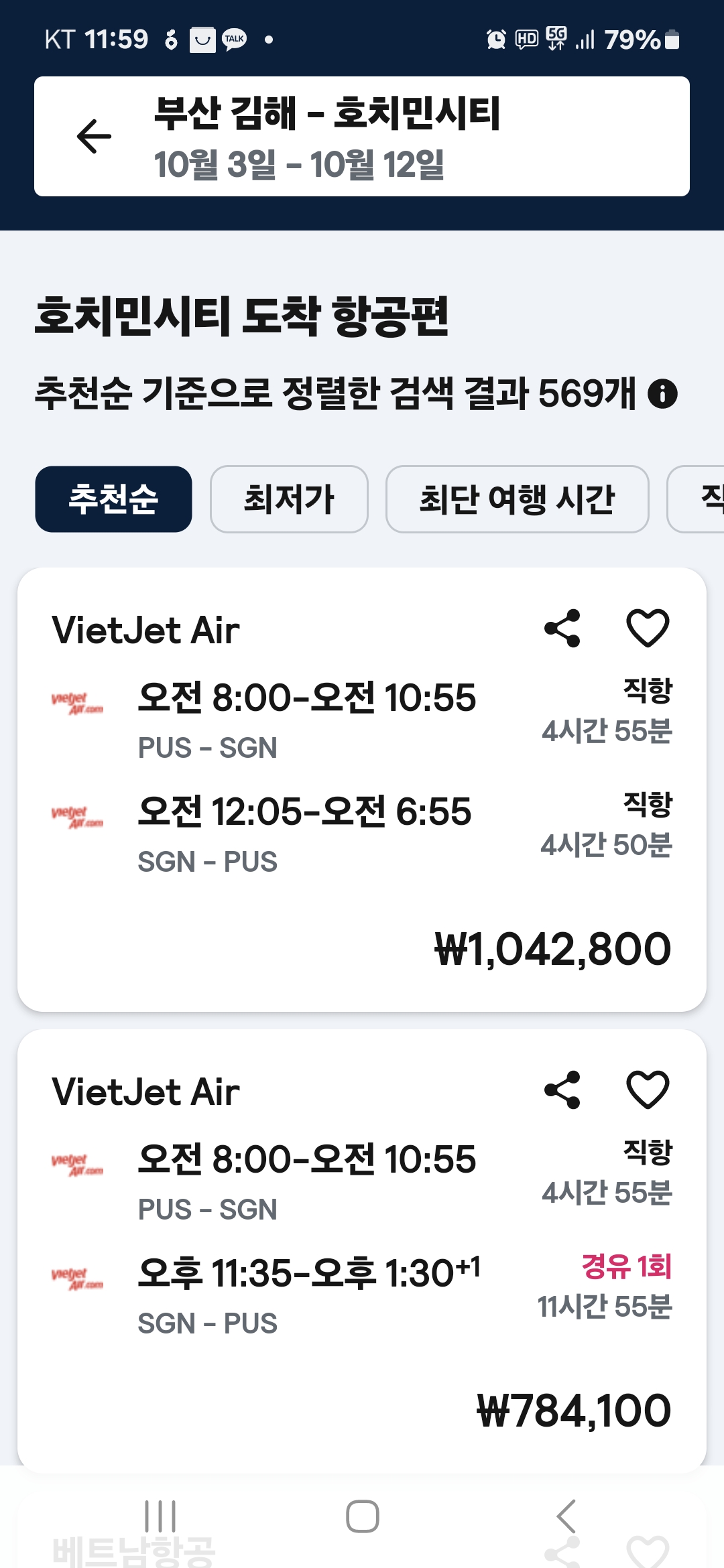724x1568 pixels.
Task: Sort by 최단 여행 시간
Action: (x=517, y=499)
